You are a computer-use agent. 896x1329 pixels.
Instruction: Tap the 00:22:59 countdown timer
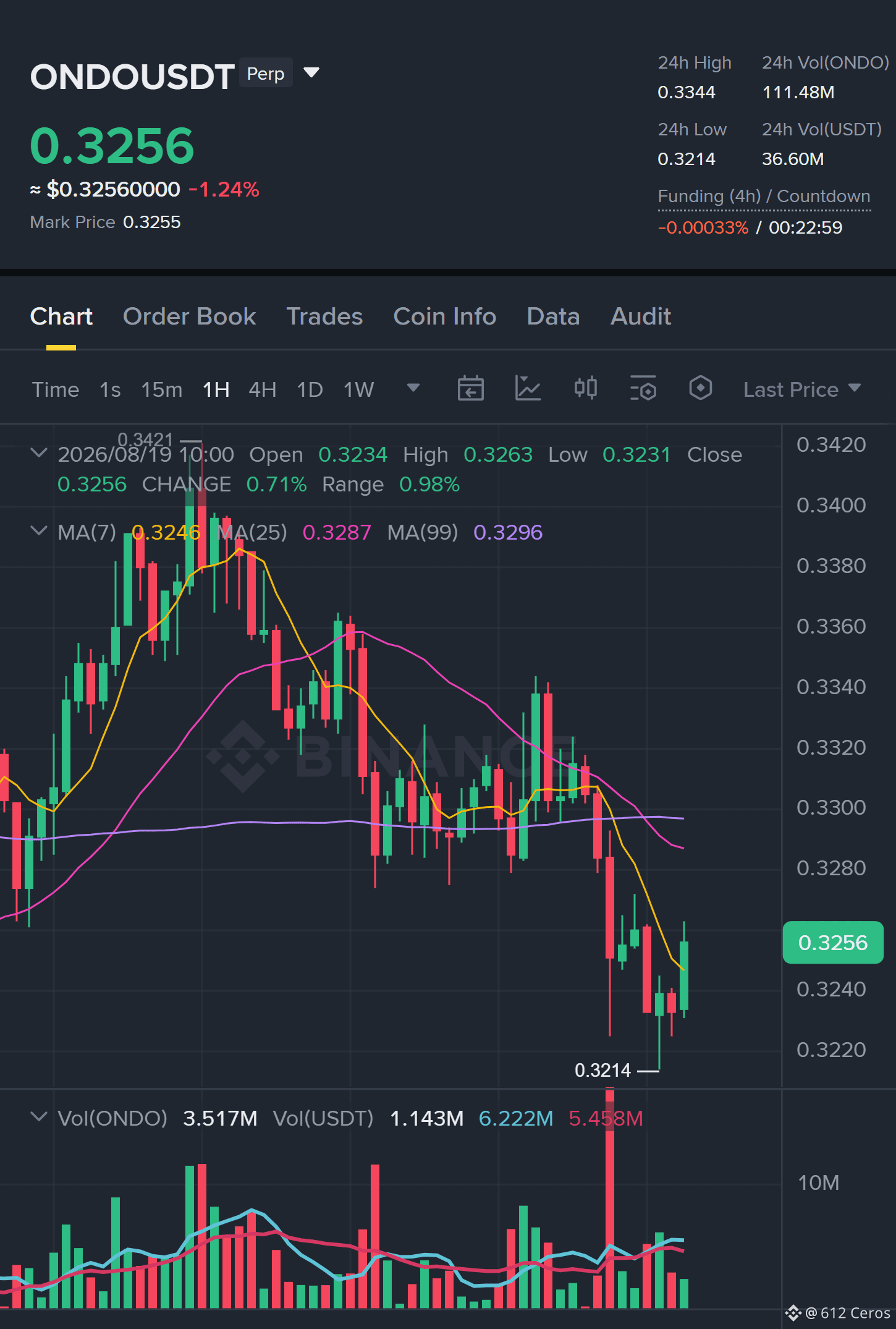click(806, 227)
